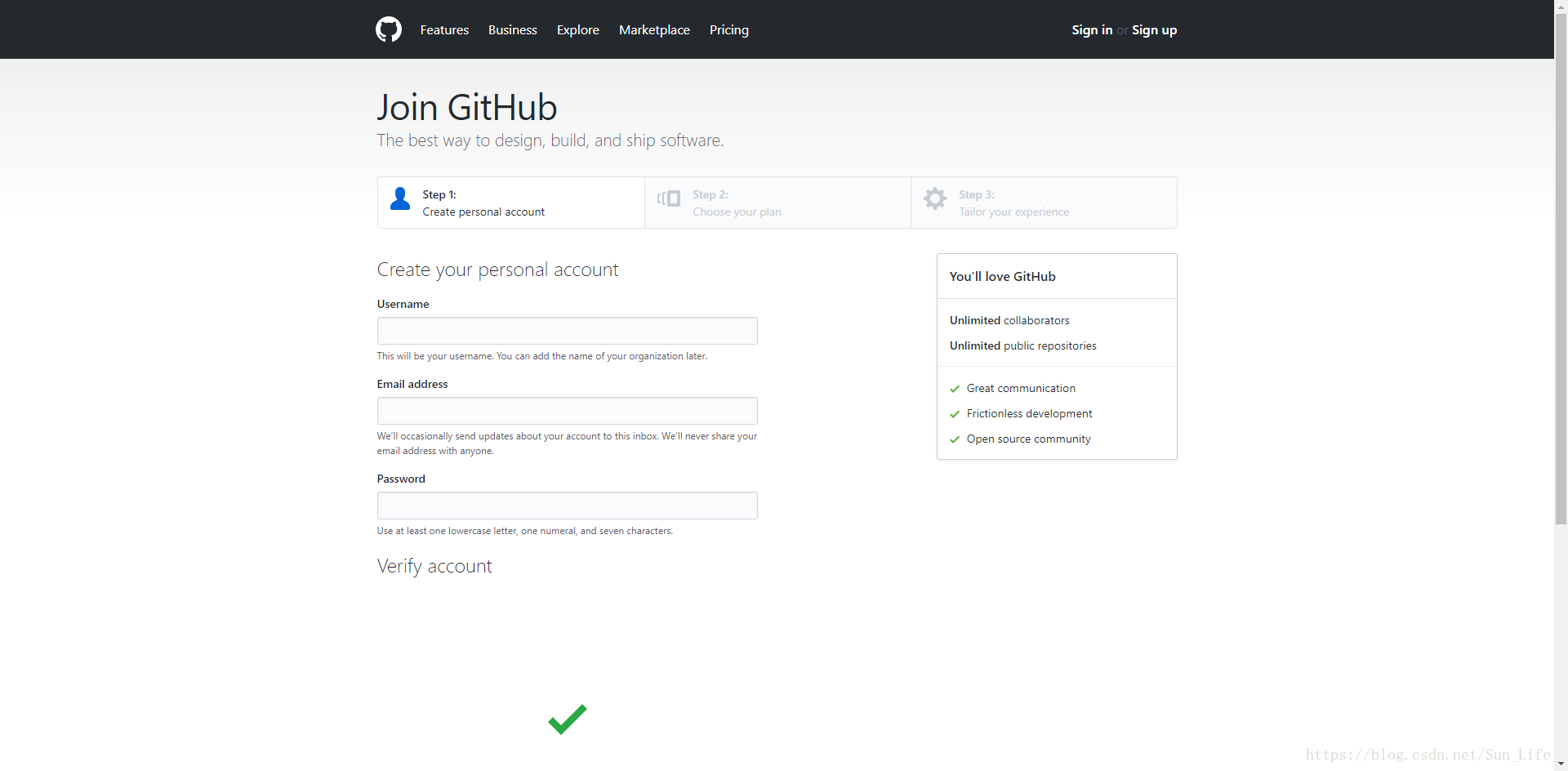1568x771 pixels.
Task: Click the Sign in link
Action: click(x=1092, y=29)
